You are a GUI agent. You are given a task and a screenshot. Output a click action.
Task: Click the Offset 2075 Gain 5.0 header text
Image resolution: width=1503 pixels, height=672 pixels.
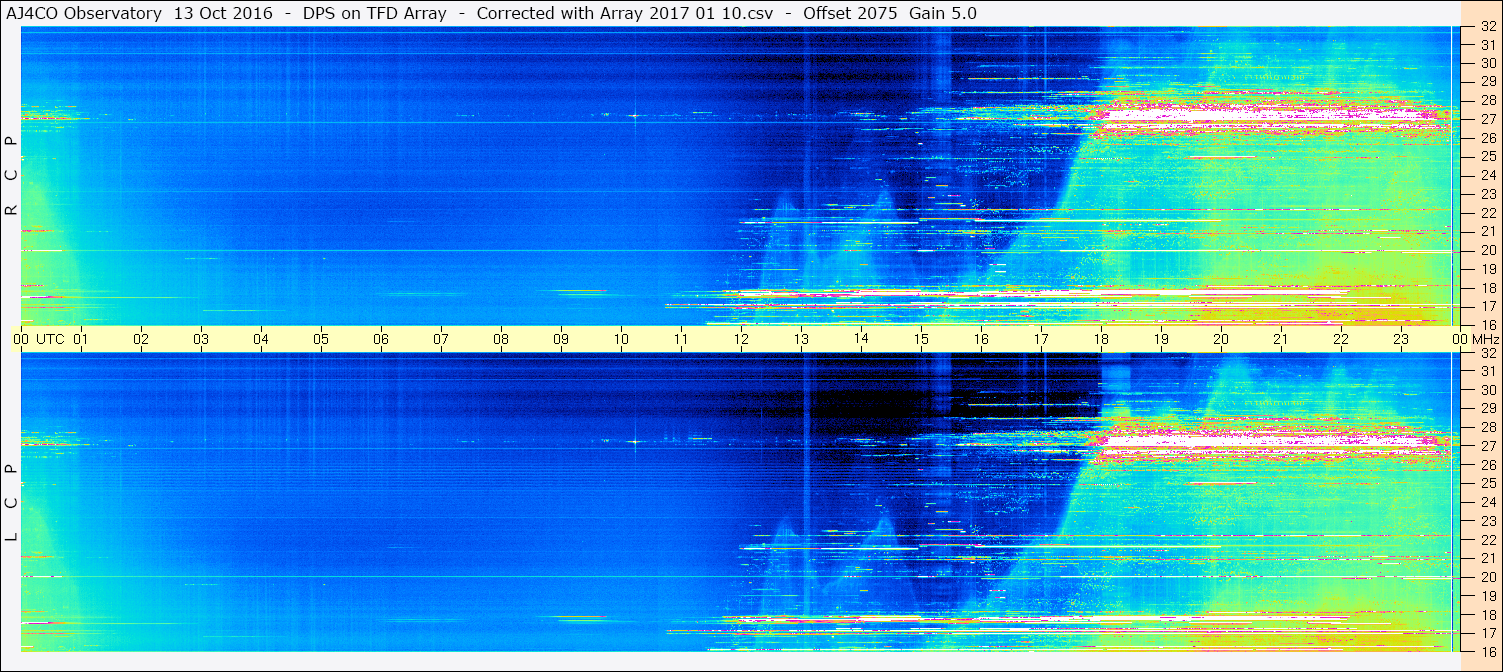[890, 13]
